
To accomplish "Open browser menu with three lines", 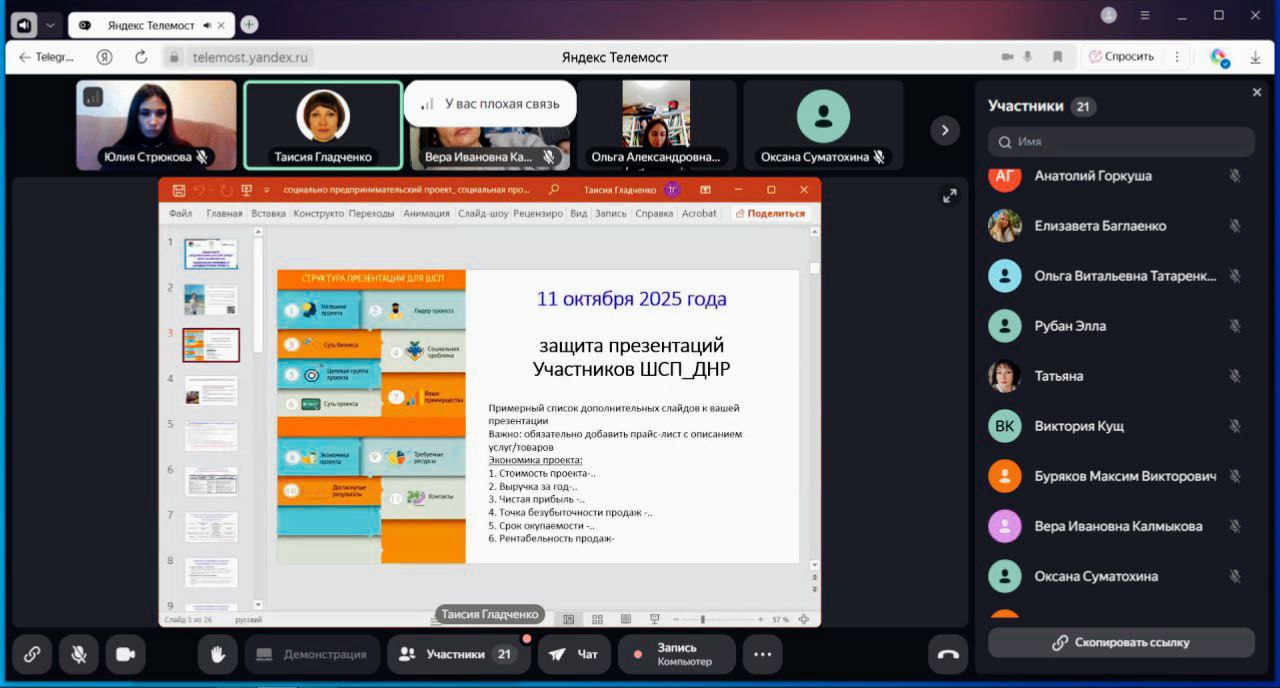I will point(1145,15).
